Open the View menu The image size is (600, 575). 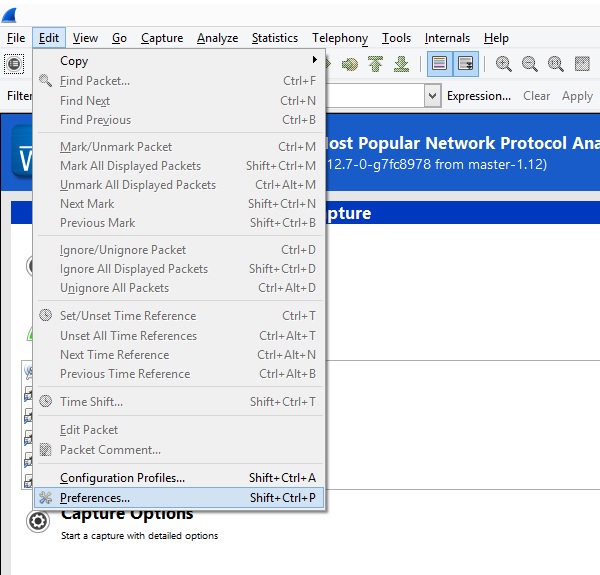(x=85, y=38)
